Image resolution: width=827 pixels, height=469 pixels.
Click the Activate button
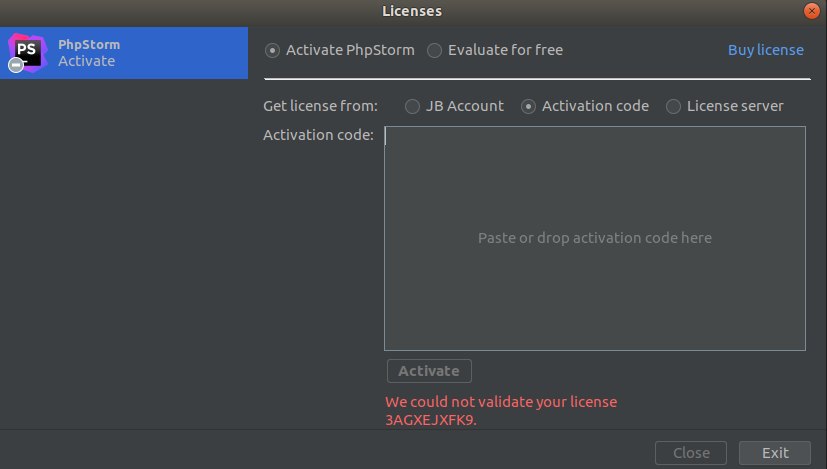tap(429, 371)
